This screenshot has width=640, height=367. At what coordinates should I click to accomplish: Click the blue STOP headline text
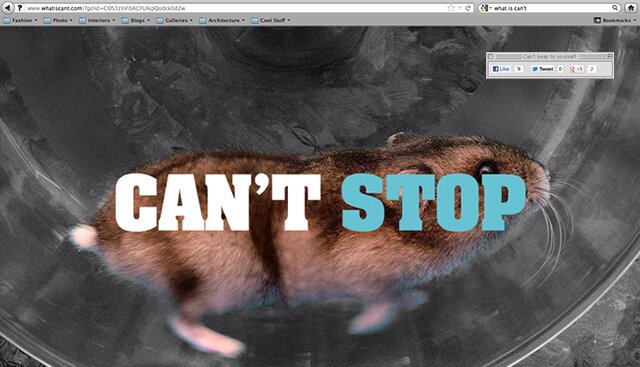pos(433,202)
